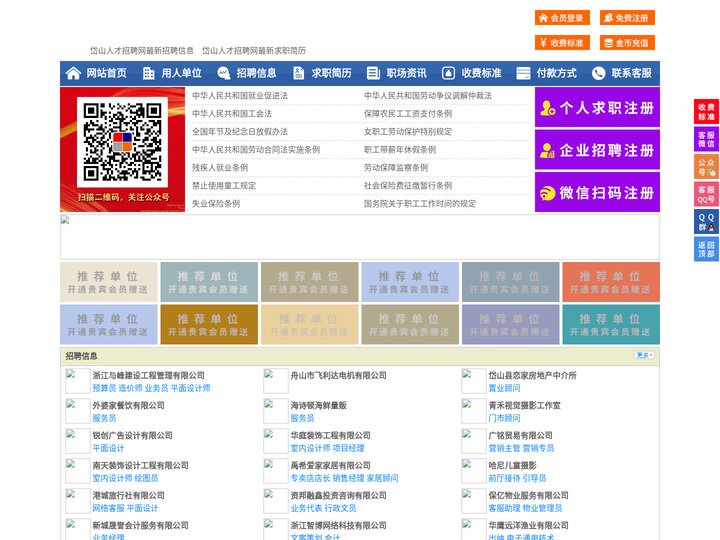The height and width of the screenshot is (540, 720).
Task: Open company 外婆家餐饮有限公司
Action: tap(129, 405)
